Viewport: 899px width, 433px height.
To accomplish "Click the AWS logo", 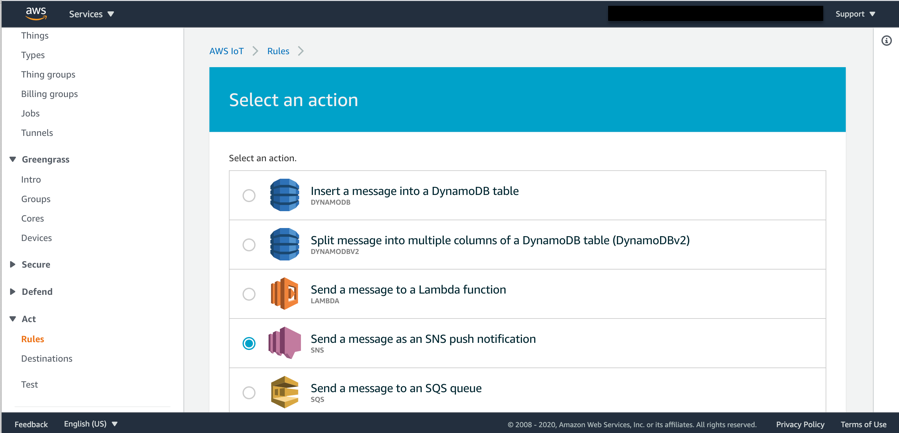I will click(x=35, y=13).
